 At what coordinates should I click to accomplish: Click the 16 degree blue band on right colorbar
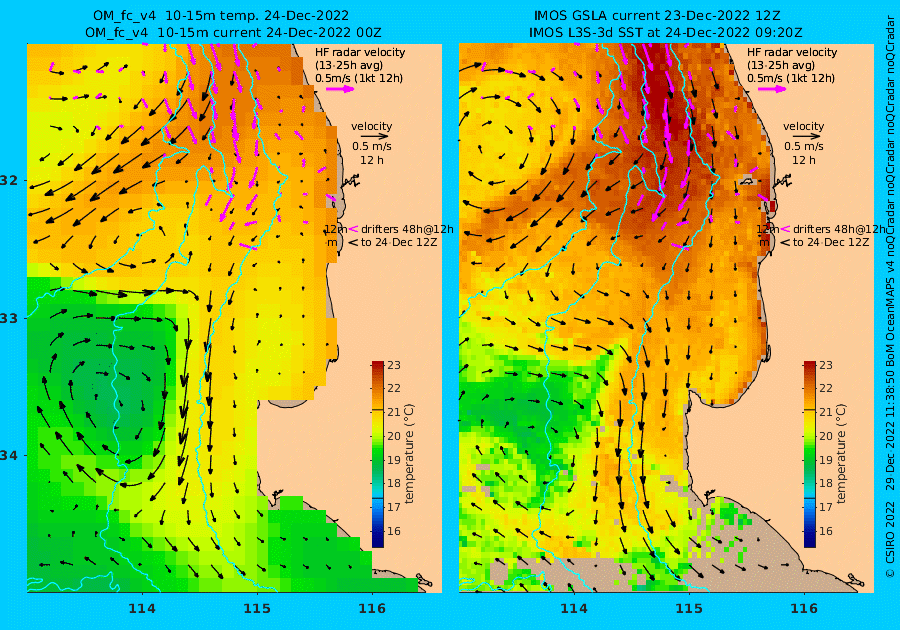809,531
